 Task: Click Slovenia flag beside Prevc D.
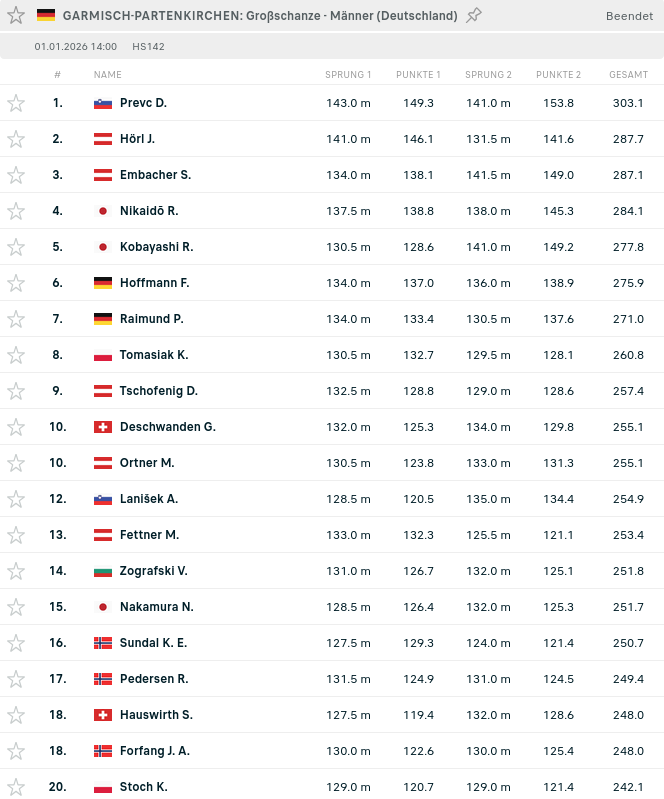tap(103, 103)
